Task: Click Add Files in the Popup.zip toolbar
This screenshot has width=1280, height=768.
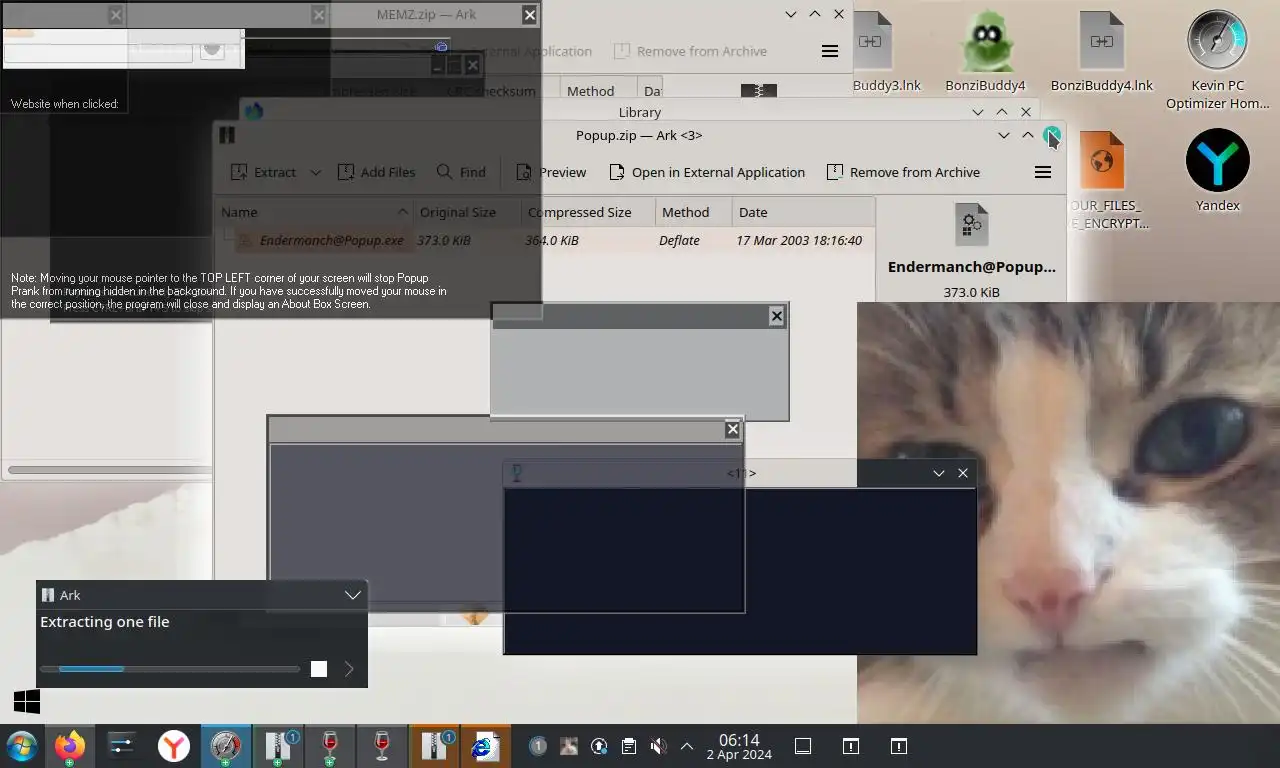Action: pos(376,172)
